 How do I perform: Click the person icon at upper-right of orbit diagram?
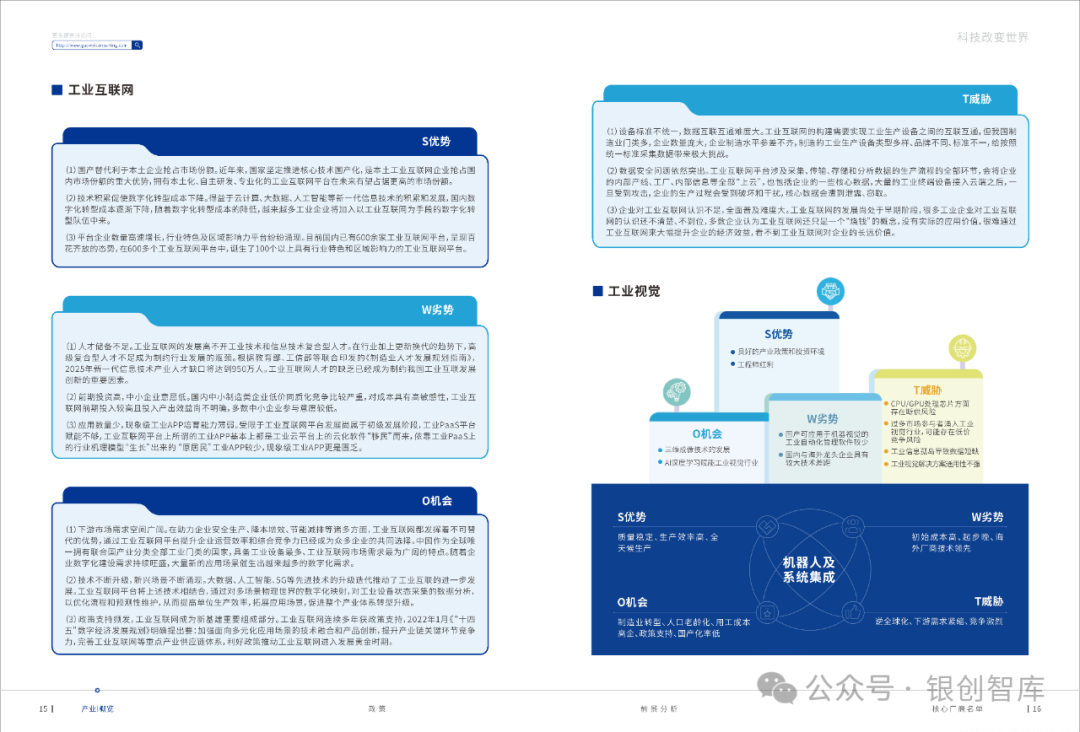853,527
